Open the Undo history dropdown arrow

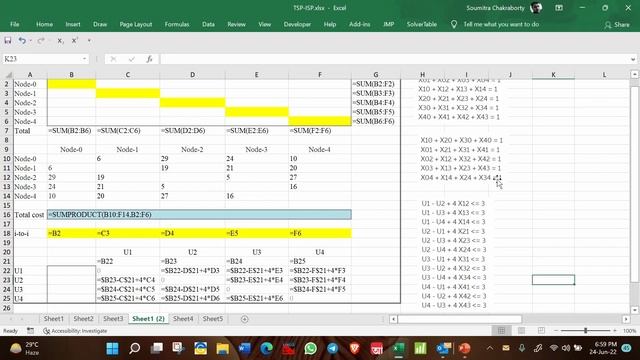point(31,41)
